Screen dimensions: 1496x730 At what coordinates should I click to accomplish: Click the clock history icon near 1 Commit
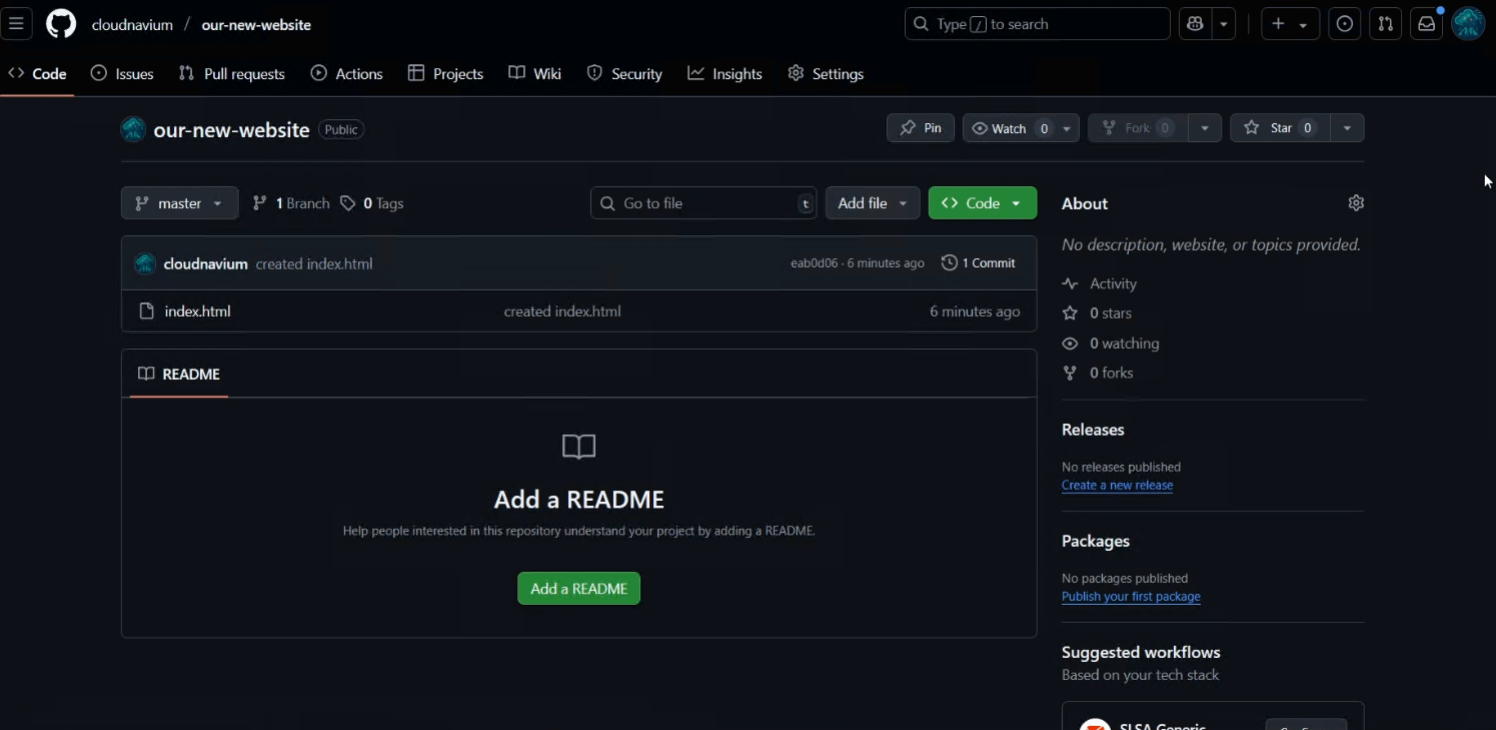point(949,263)
